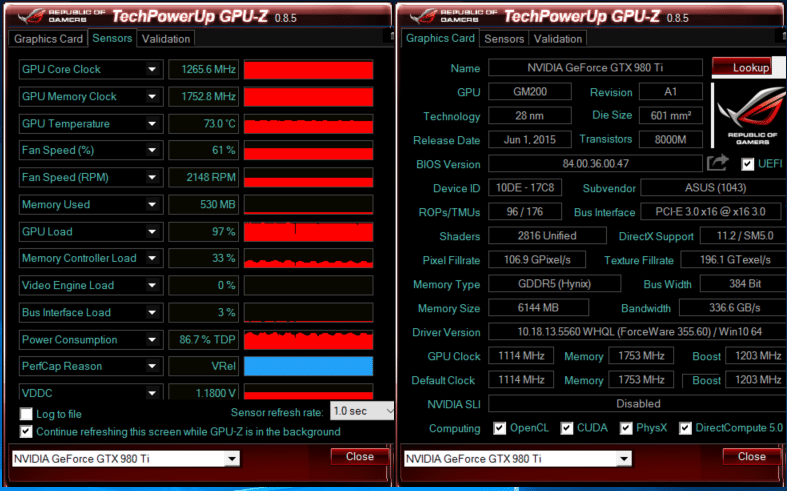Select the Sensors tab in left window
787x491 pixels.
click(x=112, y=38)
